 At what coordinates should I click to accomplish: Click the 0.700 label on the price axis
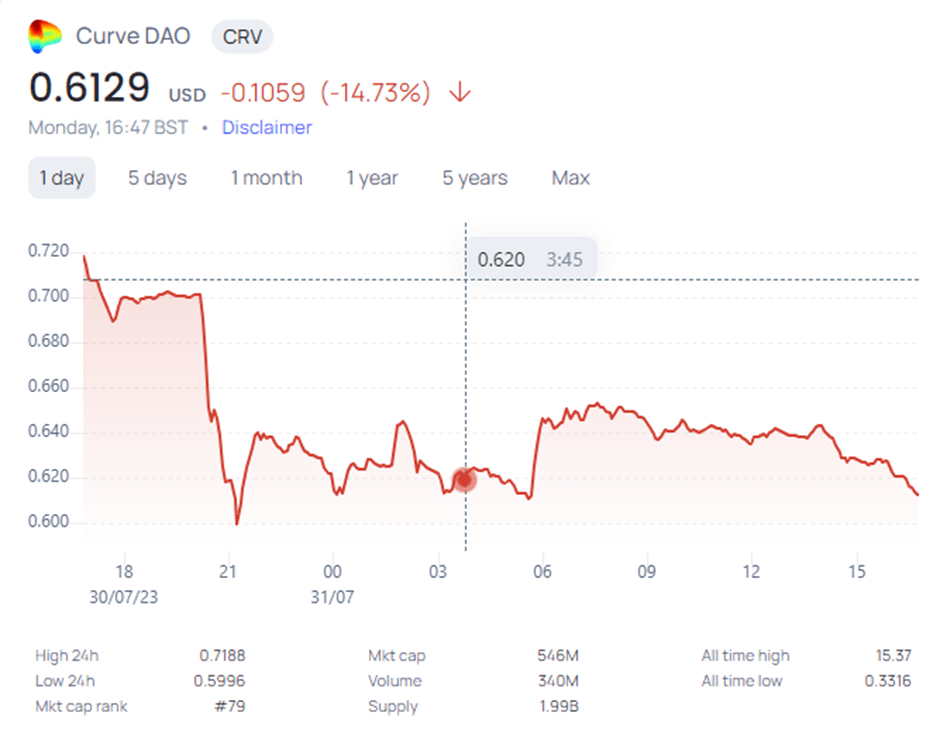click(x=49, y=296)
